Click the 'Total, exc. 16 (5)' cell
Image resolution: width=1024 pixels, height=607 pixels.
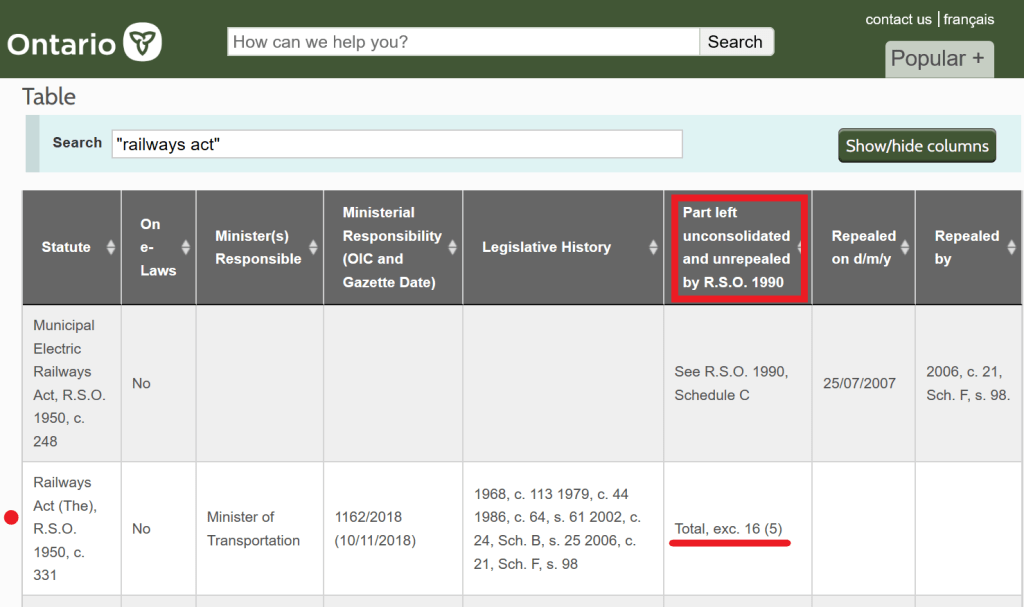point(728,528)
